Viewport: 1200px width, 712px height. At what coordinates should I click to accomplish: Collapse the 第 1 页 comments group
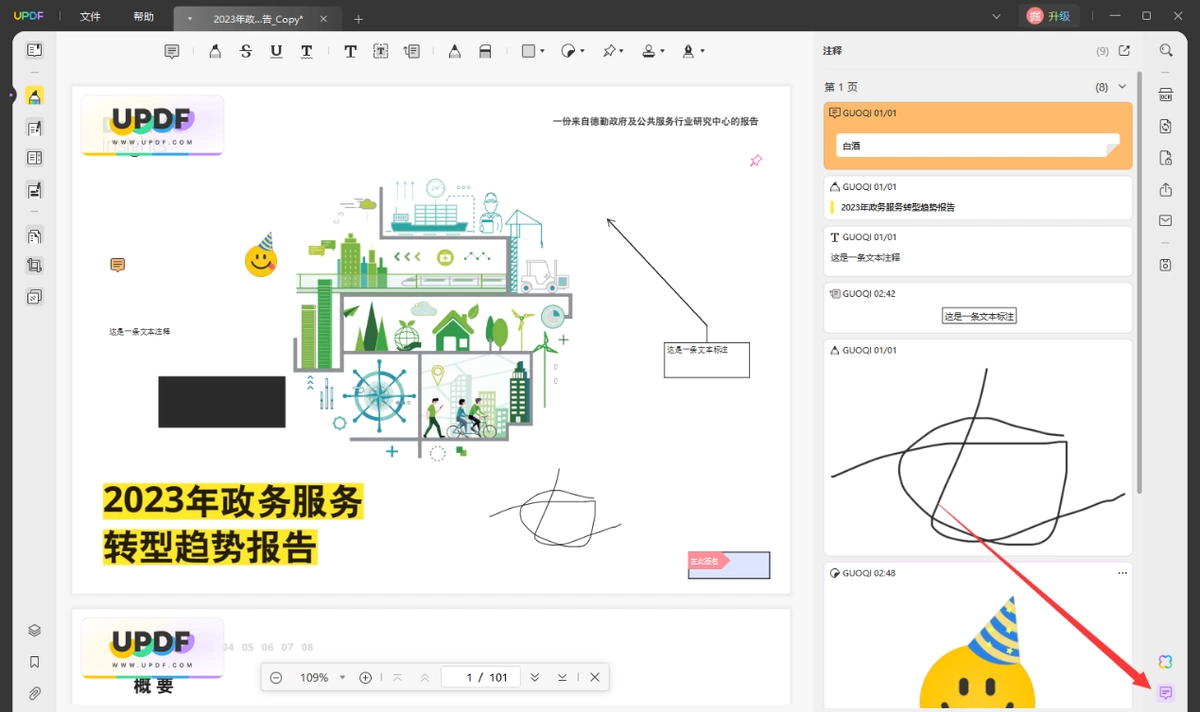coord(1122,87)
